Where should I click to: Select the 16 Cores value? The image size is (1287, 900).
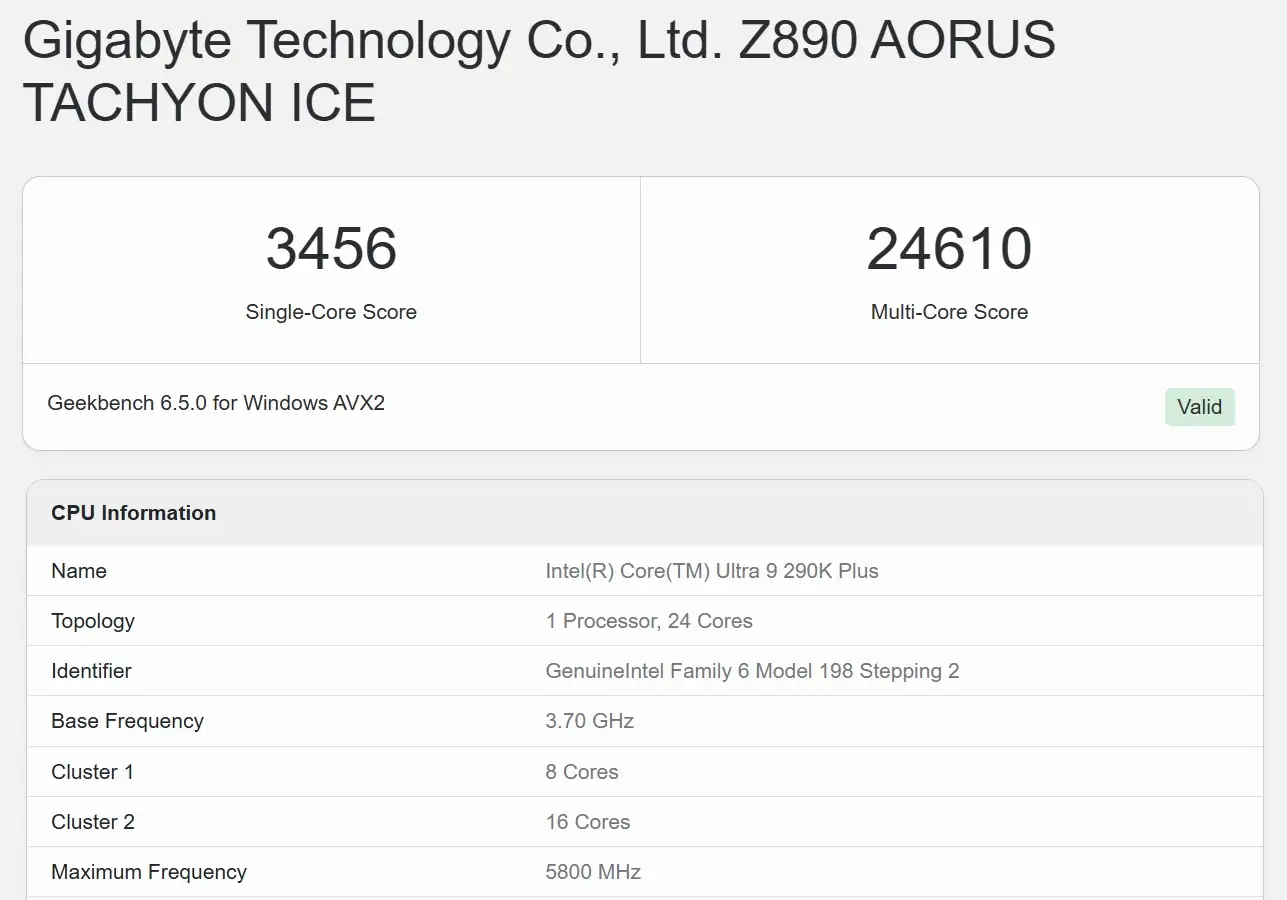pos(588,822)
